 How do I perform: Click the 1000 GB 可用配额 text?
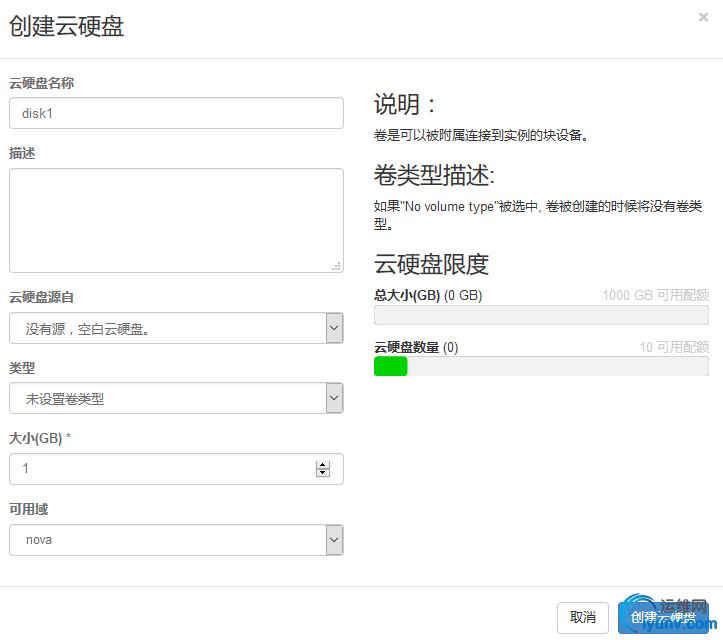tap(655, 295)
